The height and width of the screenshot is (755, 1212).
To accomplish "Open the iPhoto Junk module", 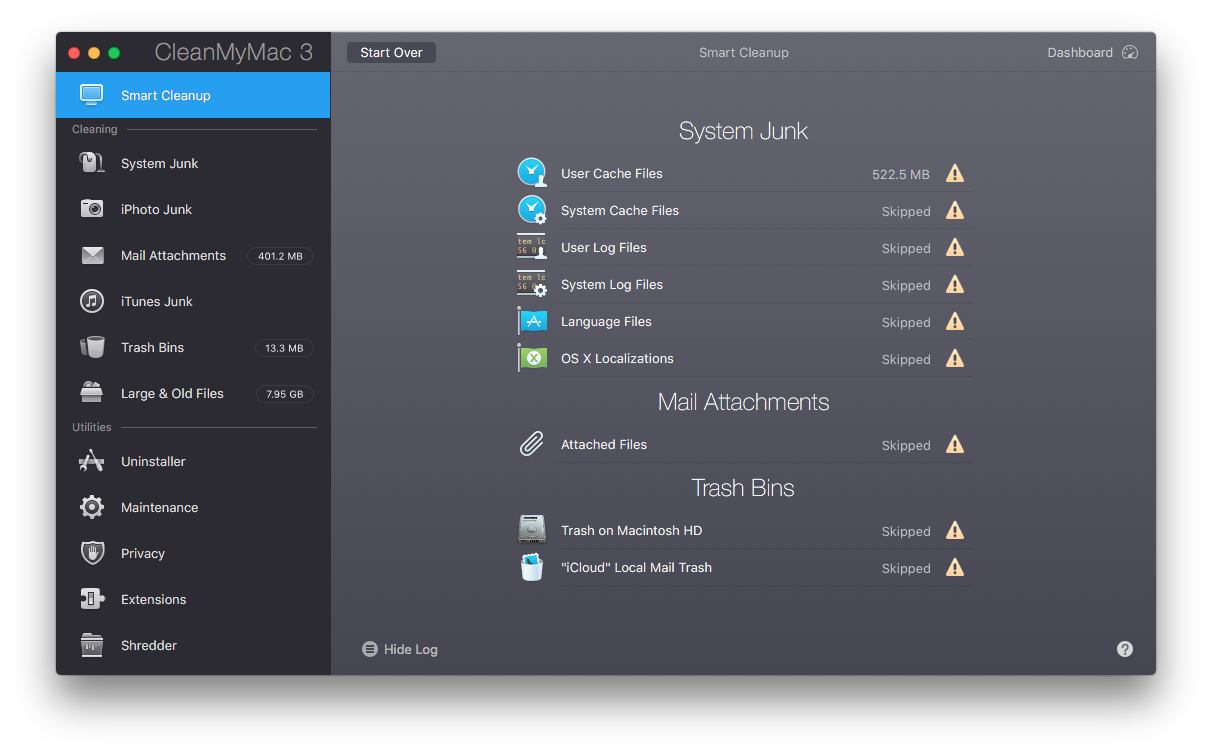I will click(x=193, y=209).
